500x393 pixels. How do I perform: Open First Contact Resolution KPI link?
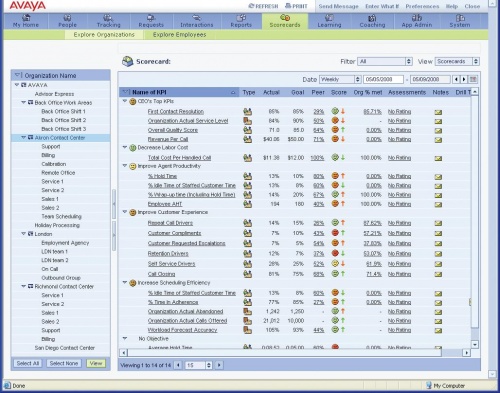click(176, 112)
